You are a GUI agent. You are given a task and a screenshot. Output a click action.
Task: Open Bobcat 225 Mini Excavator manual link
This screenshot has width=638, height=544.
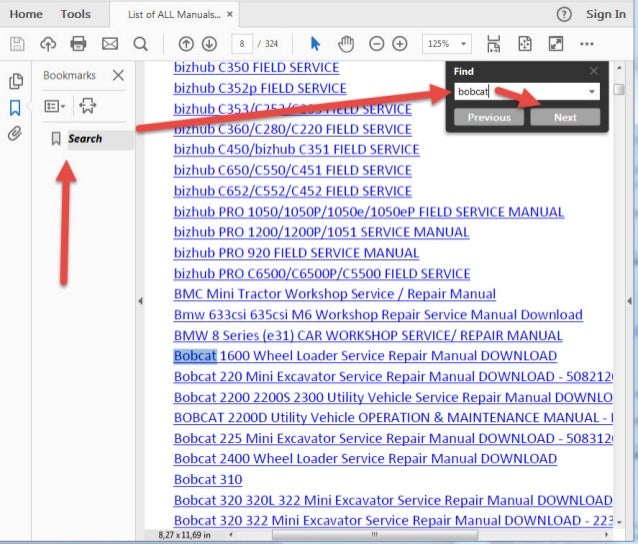[393, 439]
